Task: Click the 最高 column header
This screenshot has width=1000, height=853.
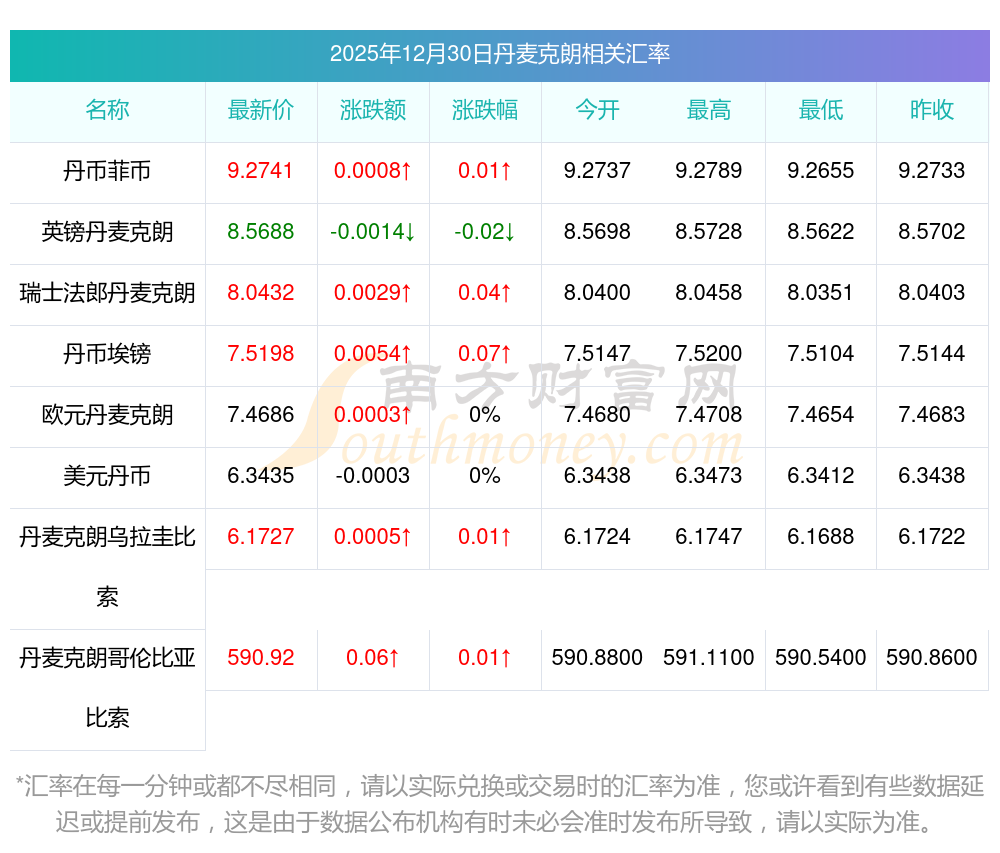Action: 709,110
